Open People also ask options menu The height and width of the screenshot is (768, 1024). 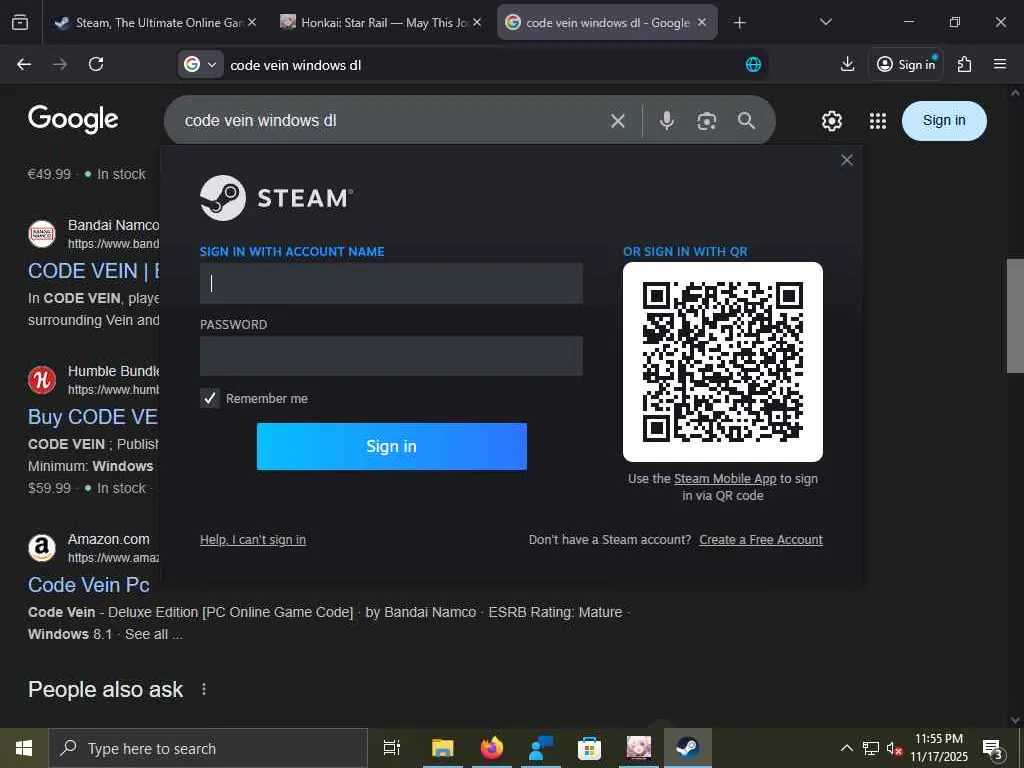pos(204,690)
